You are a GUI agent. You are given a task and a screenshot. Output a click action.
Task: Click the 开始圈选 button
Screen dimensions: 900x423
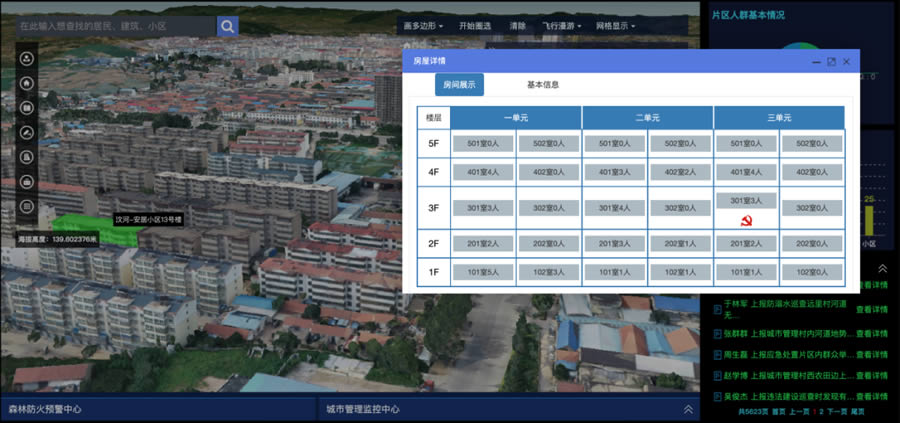tap(476, 25)
